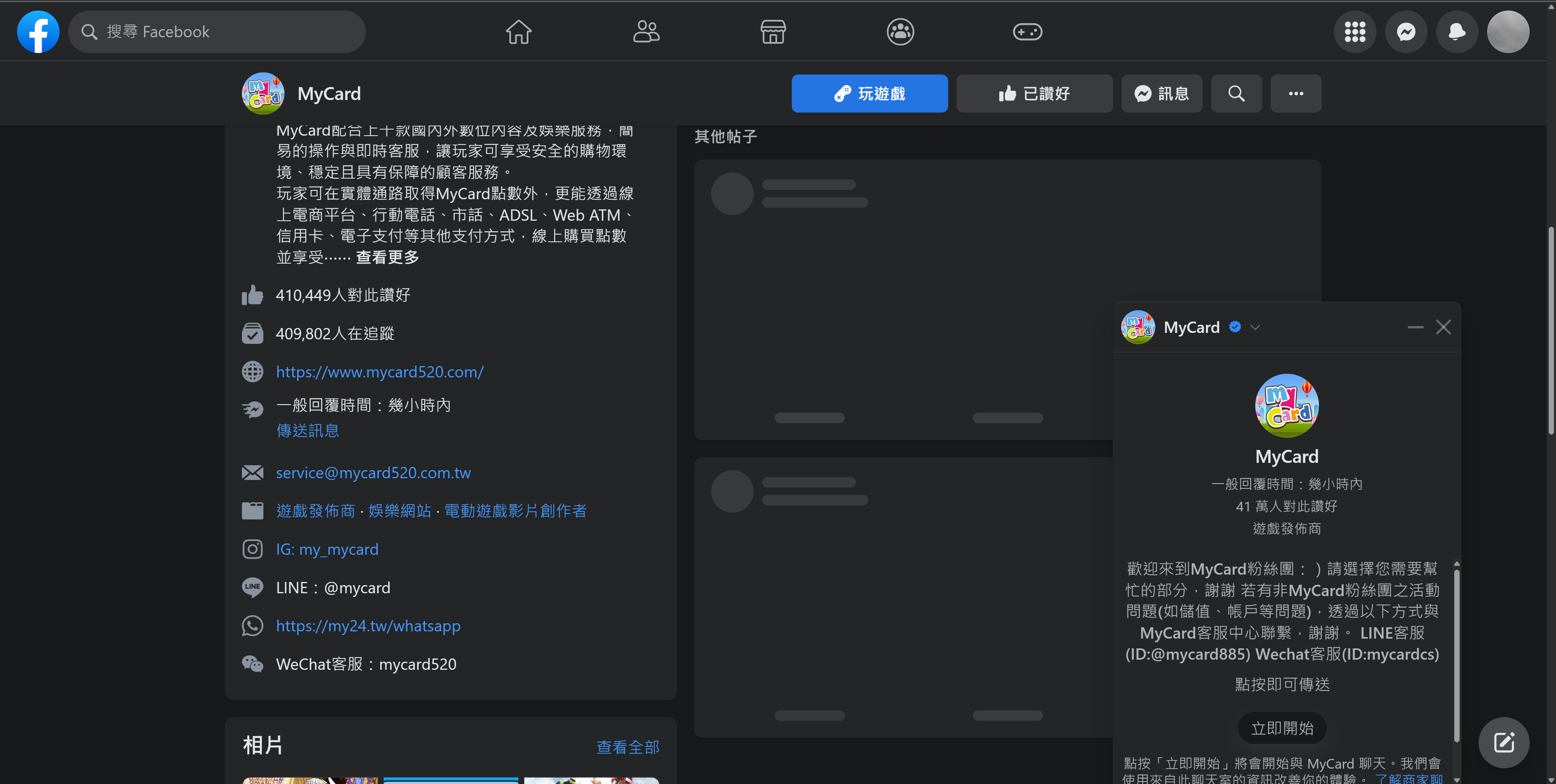Open the notifications bell
The width and height of the screenshot is (1556, 784).
tap(1456, 31)
